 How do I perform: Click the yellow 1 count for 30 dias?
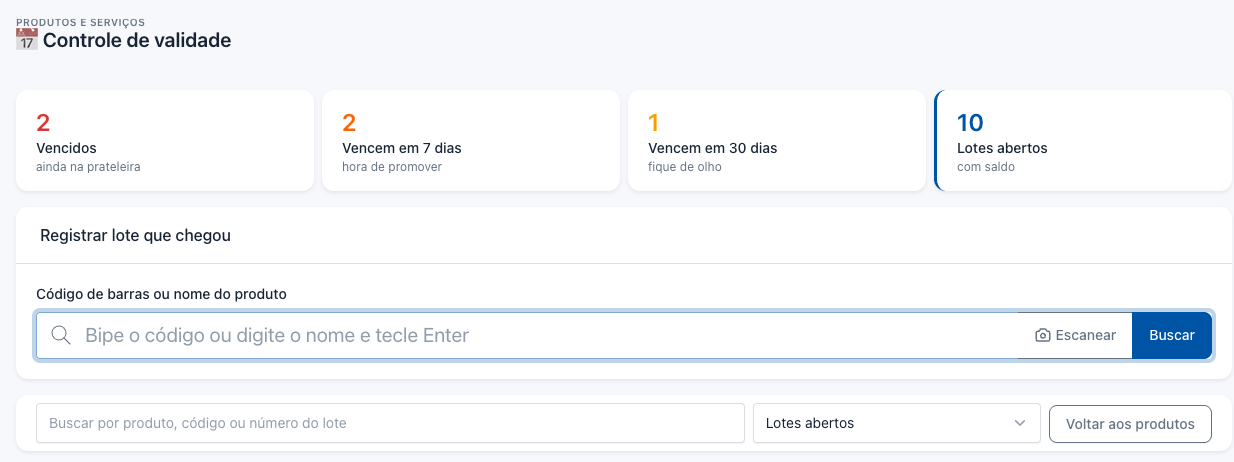pyautogui.click(x=654, y=123)
